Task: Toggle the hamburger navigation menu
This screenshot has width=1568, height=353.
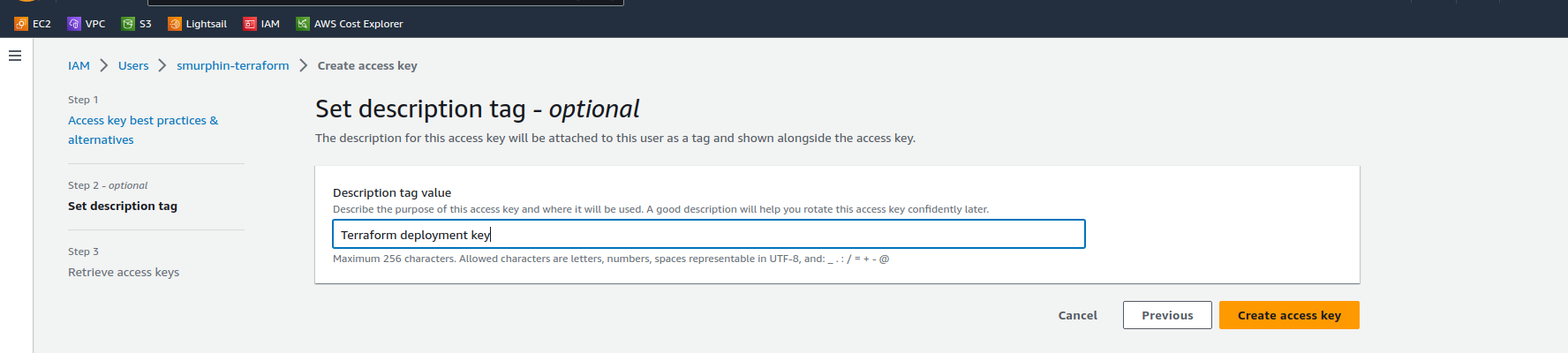Action: (15, 56)
